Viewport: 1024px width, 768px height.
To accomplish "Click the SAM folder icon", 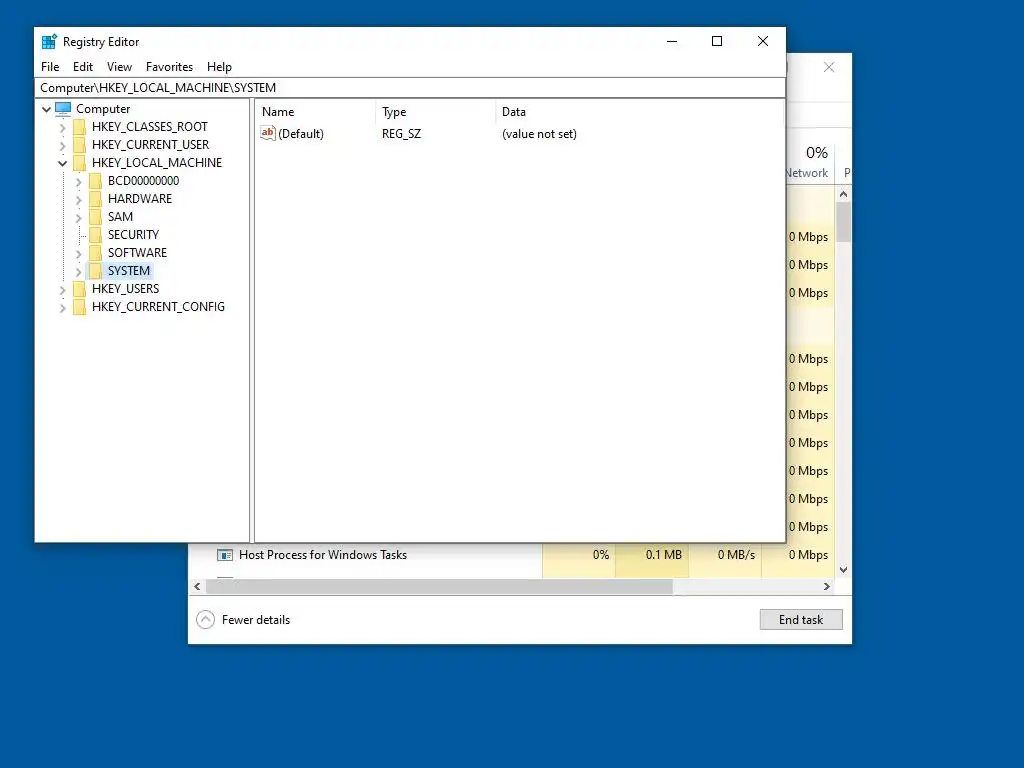I will tap(95, 217).
